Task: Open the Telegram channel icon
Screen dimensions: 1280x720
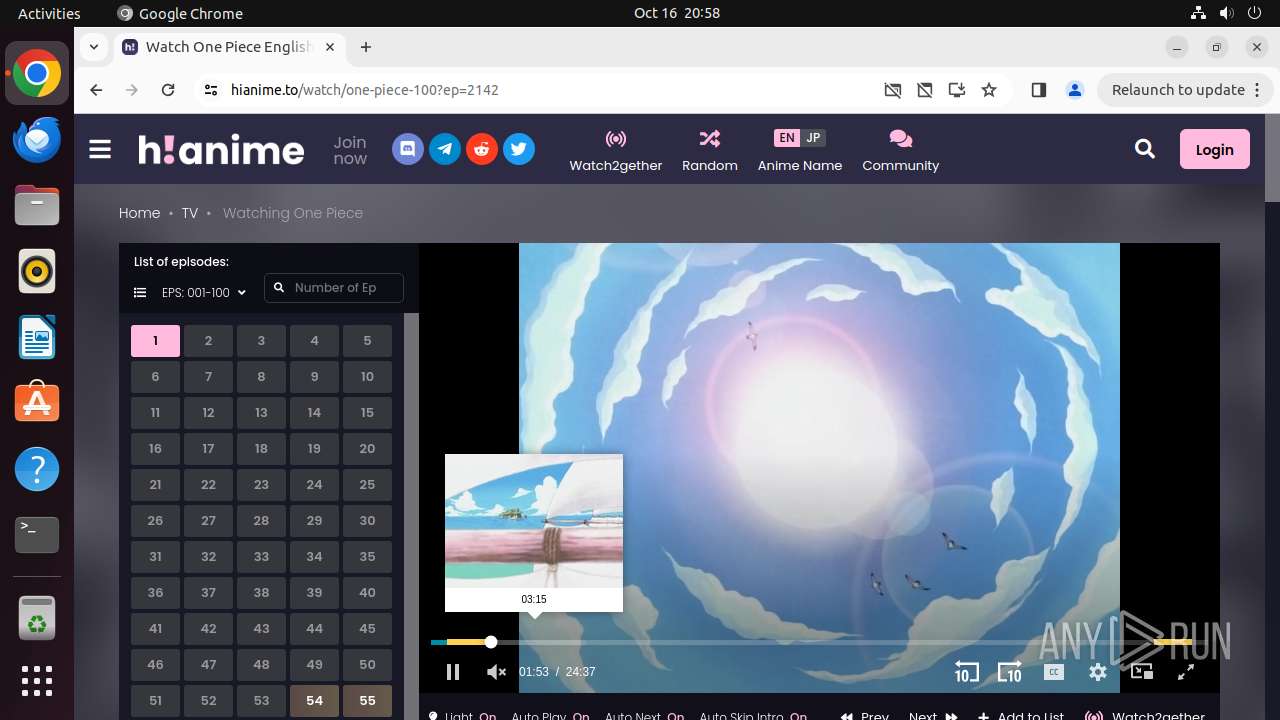Action: (445, 150)
